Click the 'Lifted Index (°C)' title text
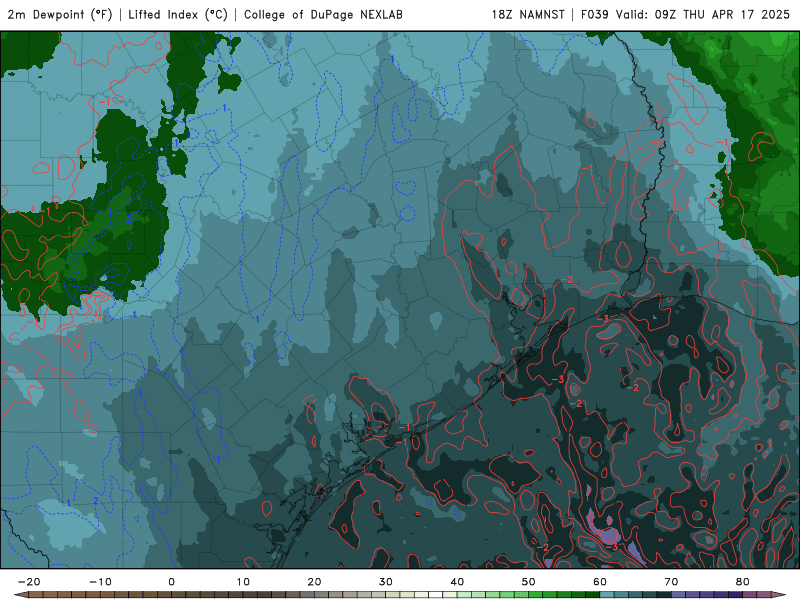800x600 pixels. (178, 14)
